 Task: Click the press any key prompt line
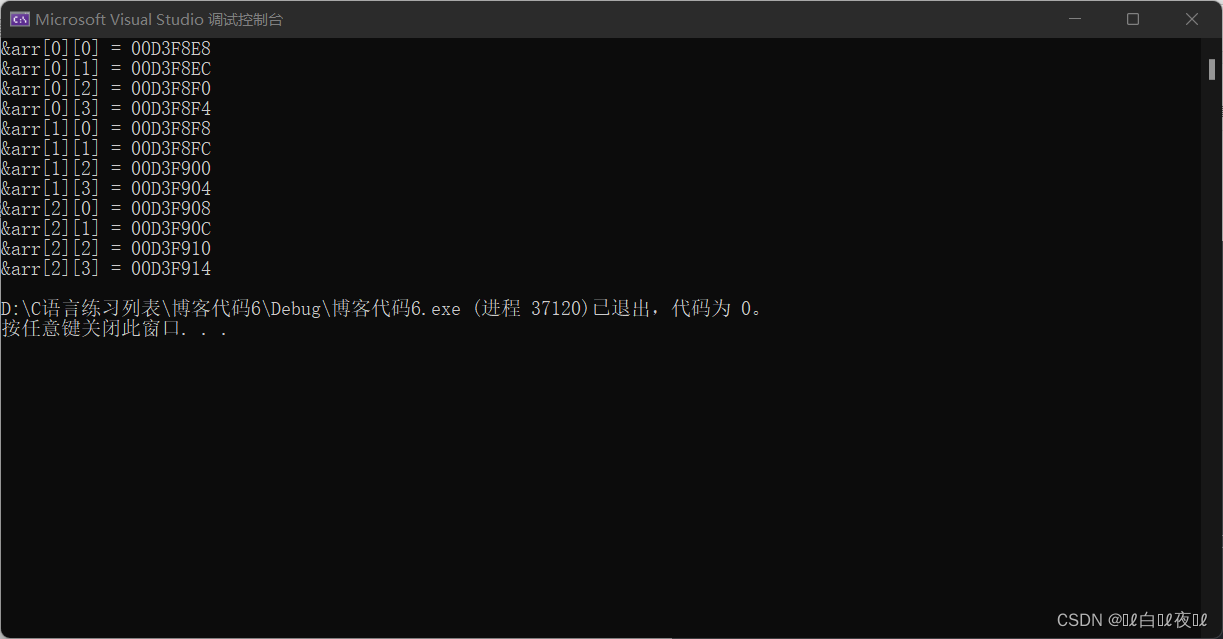click(x=115, y=328)
